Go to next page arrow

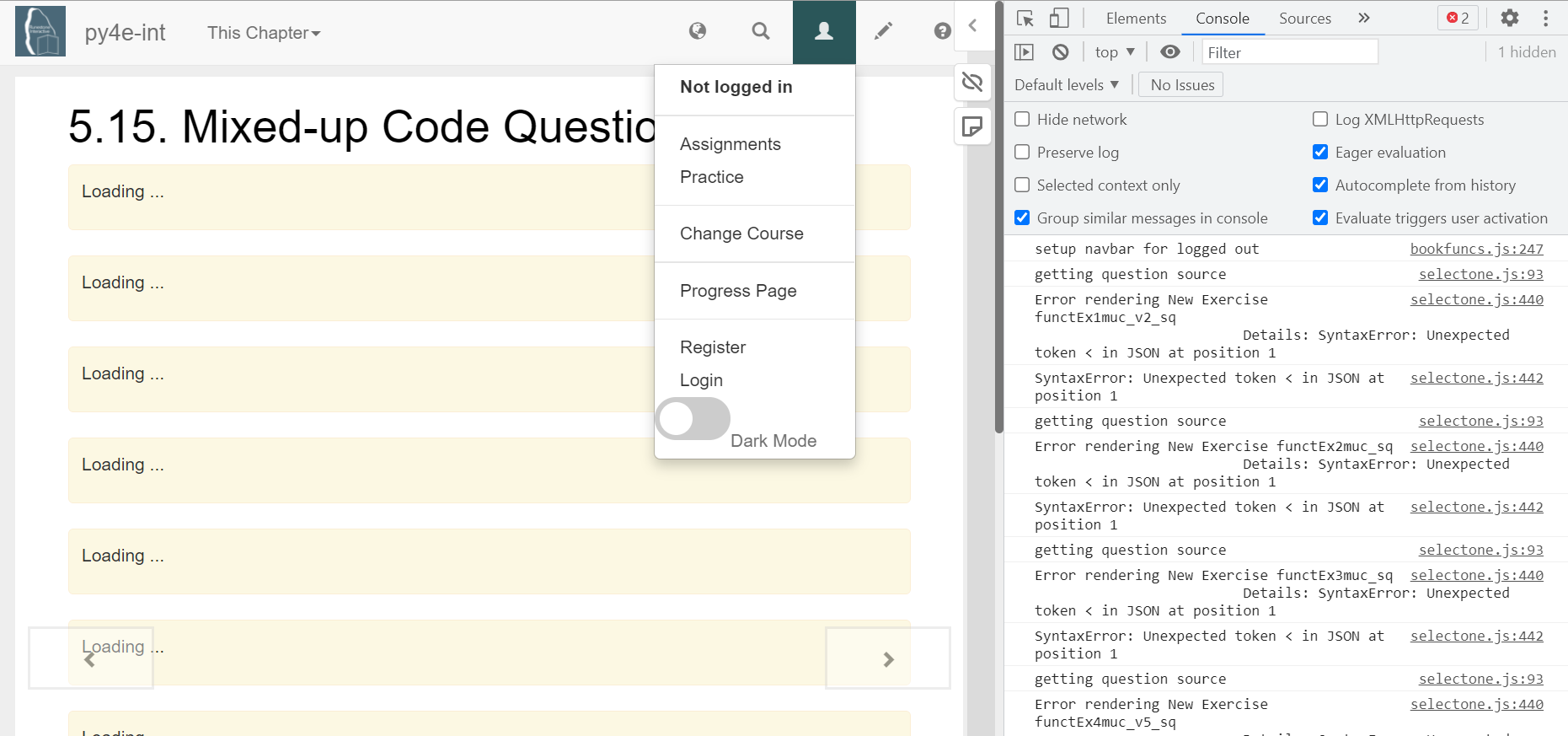coord(888,658)
